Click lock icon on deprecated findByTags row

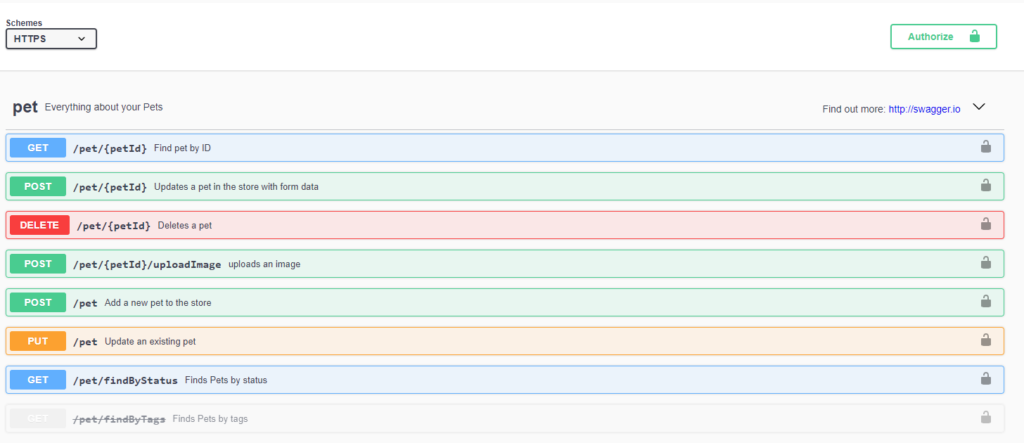[x=985, y=417]
